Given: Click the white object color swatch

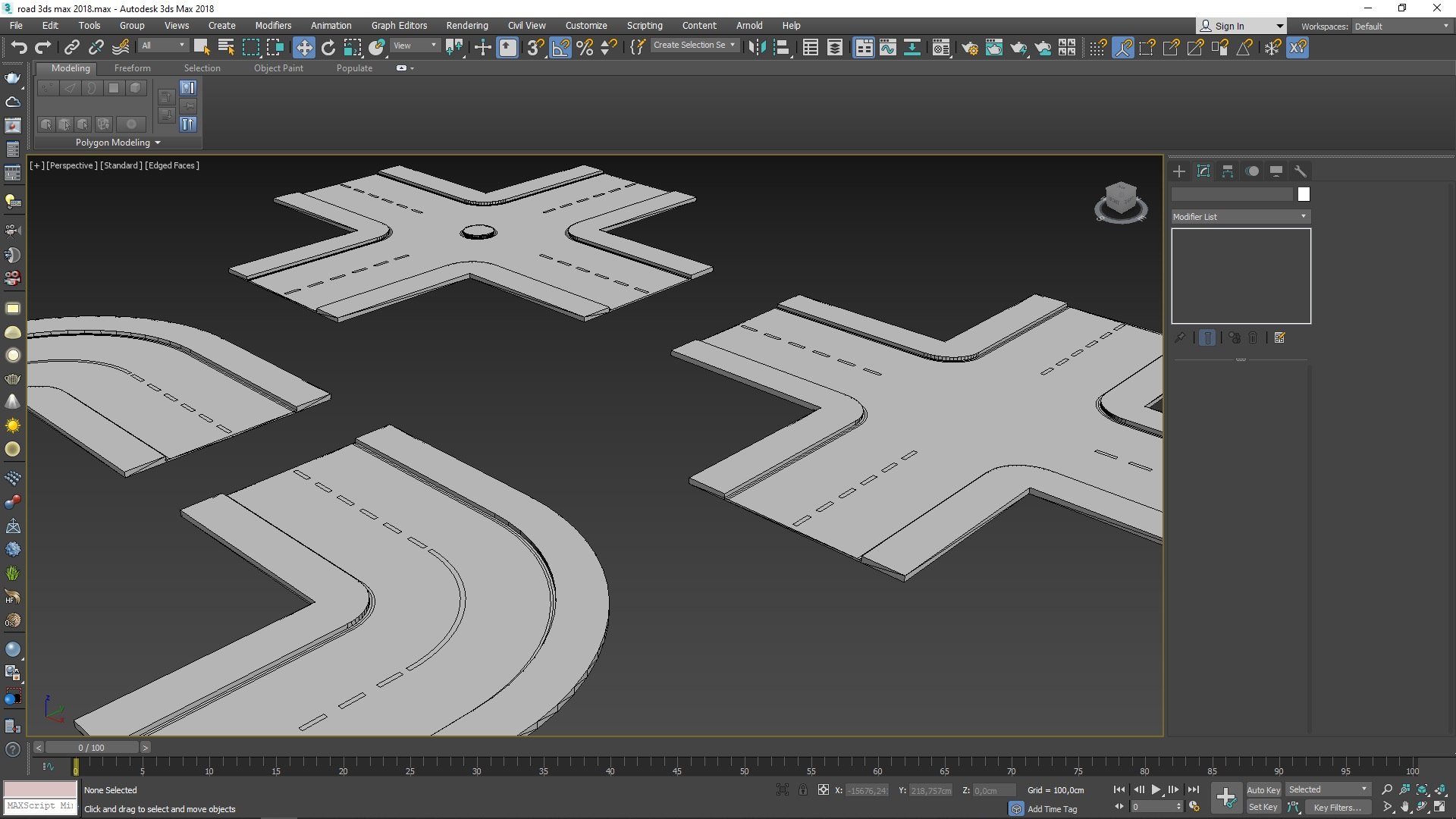Looking at the screenshot, I should pyautogui.click(x=1304, y=195).
